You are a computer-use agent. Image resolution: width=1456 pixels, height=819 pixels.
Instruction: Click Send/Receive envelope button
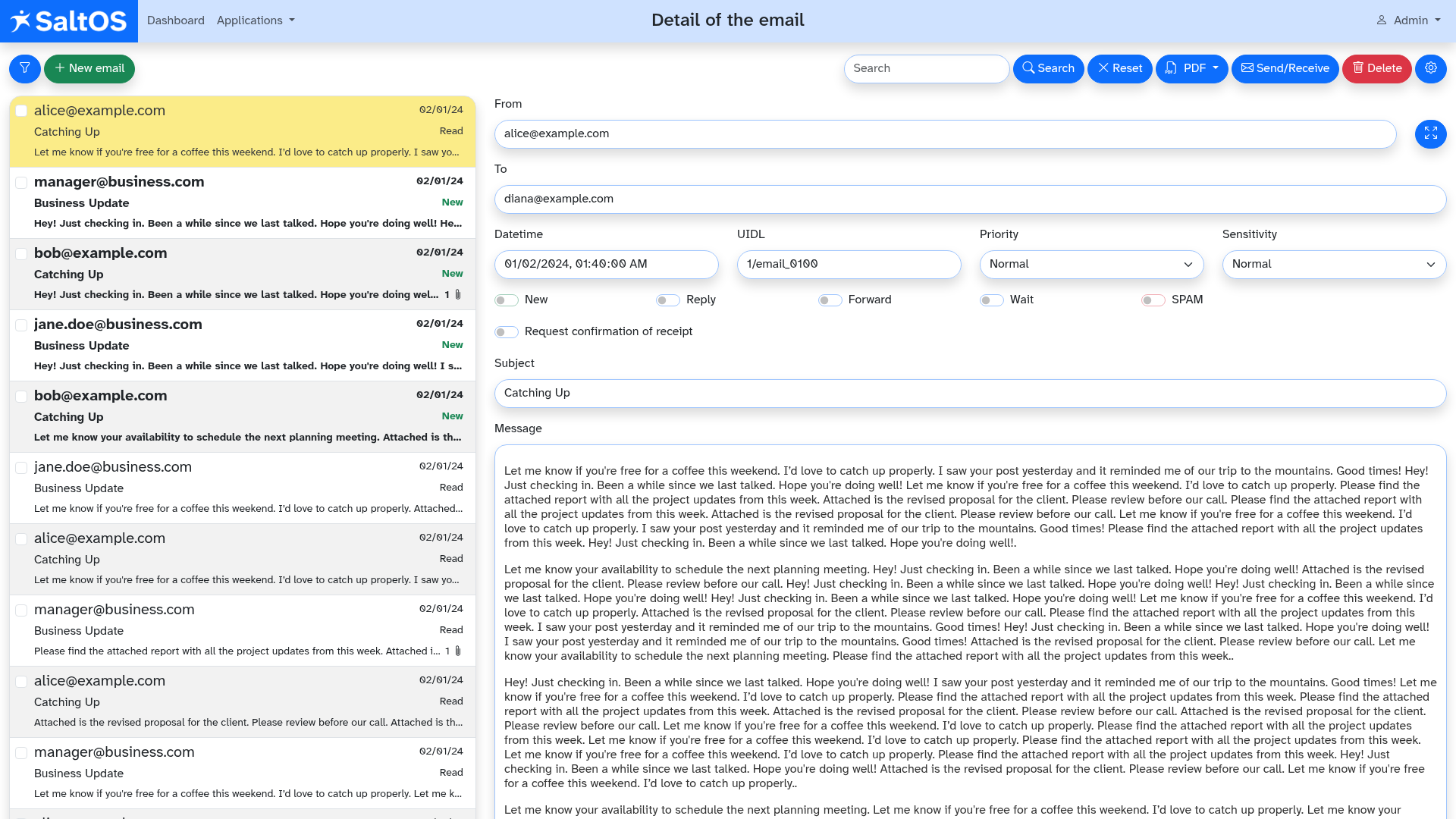(x=1285, y=68)
